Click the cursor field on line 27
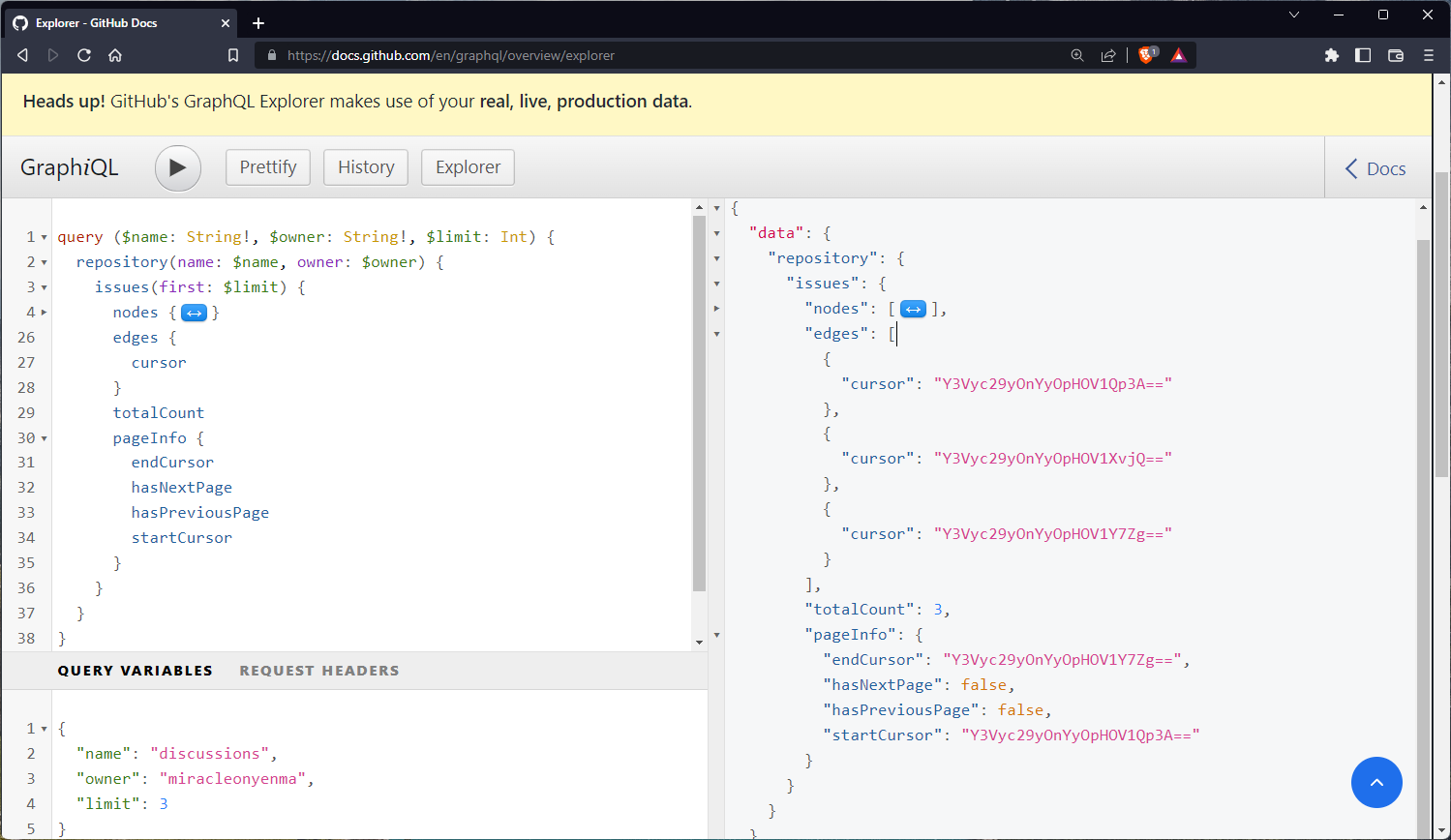The width and height of the screenshot is (1451, 840). tap(159, 363)
